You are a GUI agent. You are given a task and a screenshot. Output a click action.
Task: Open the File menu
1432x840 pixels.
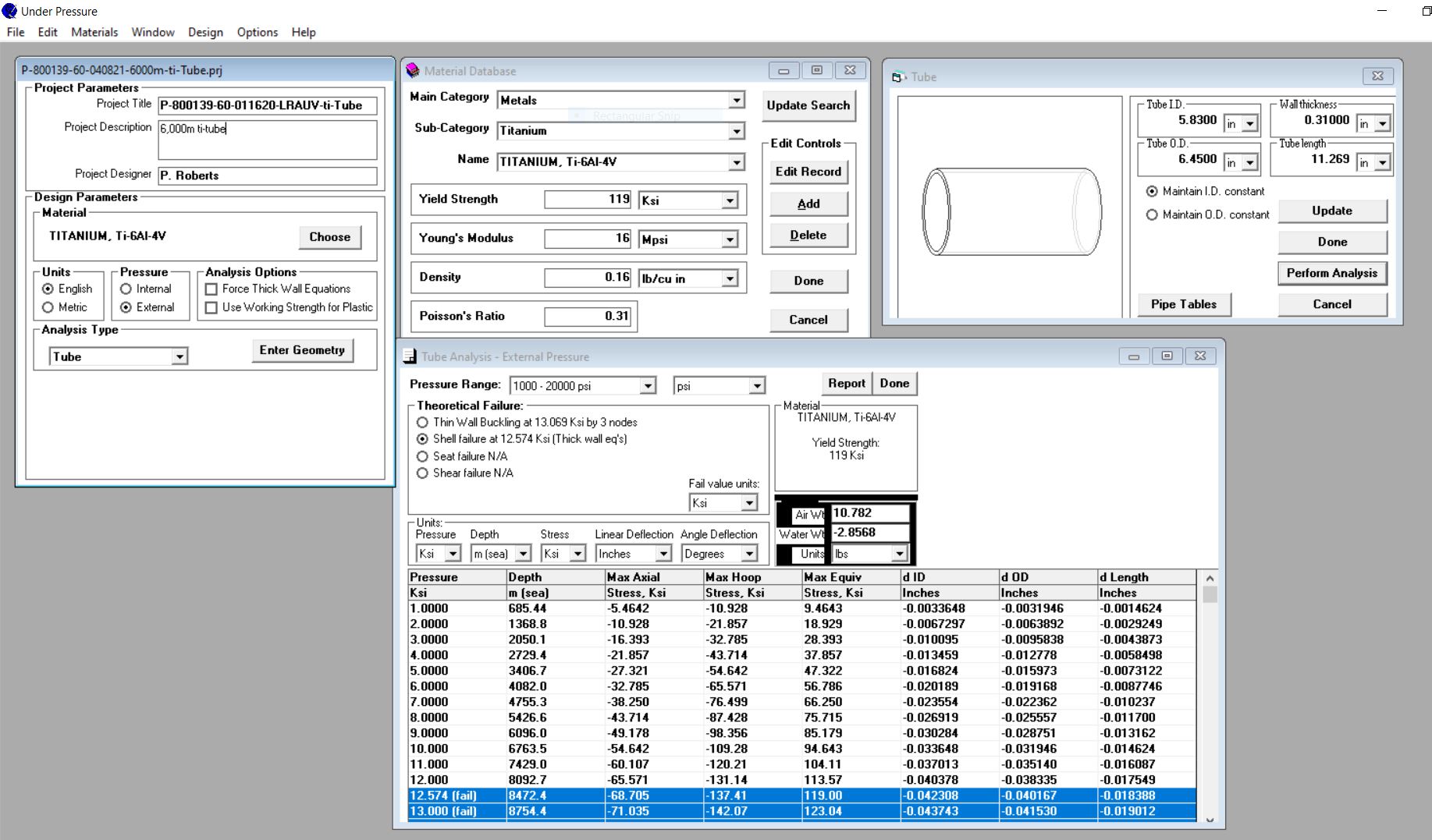16,32
